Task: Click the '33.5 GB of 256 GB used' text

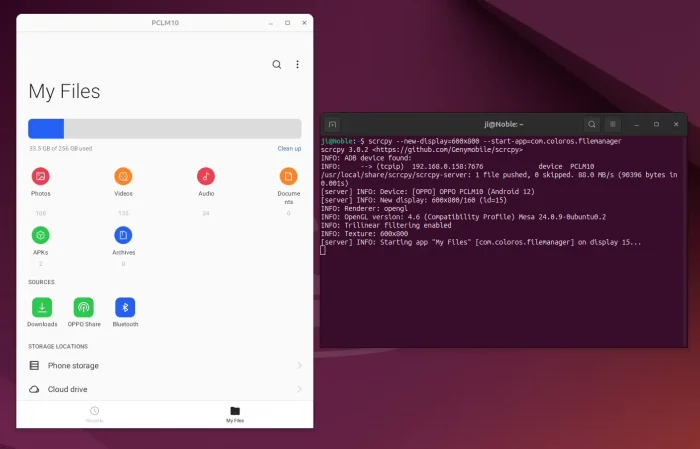Action: pyautogui.click(x=61, y=149)
